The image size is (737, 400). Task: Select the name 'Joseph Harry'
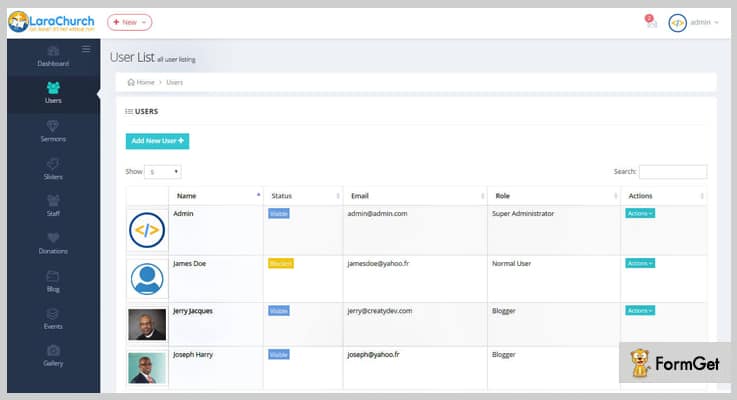point(193,354)
